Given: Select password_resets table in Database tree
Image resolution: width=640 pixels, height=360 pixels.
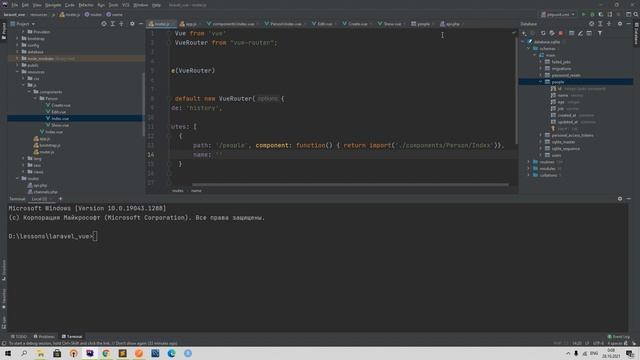Looking at the screenshot, I should (x=566, y=75).
